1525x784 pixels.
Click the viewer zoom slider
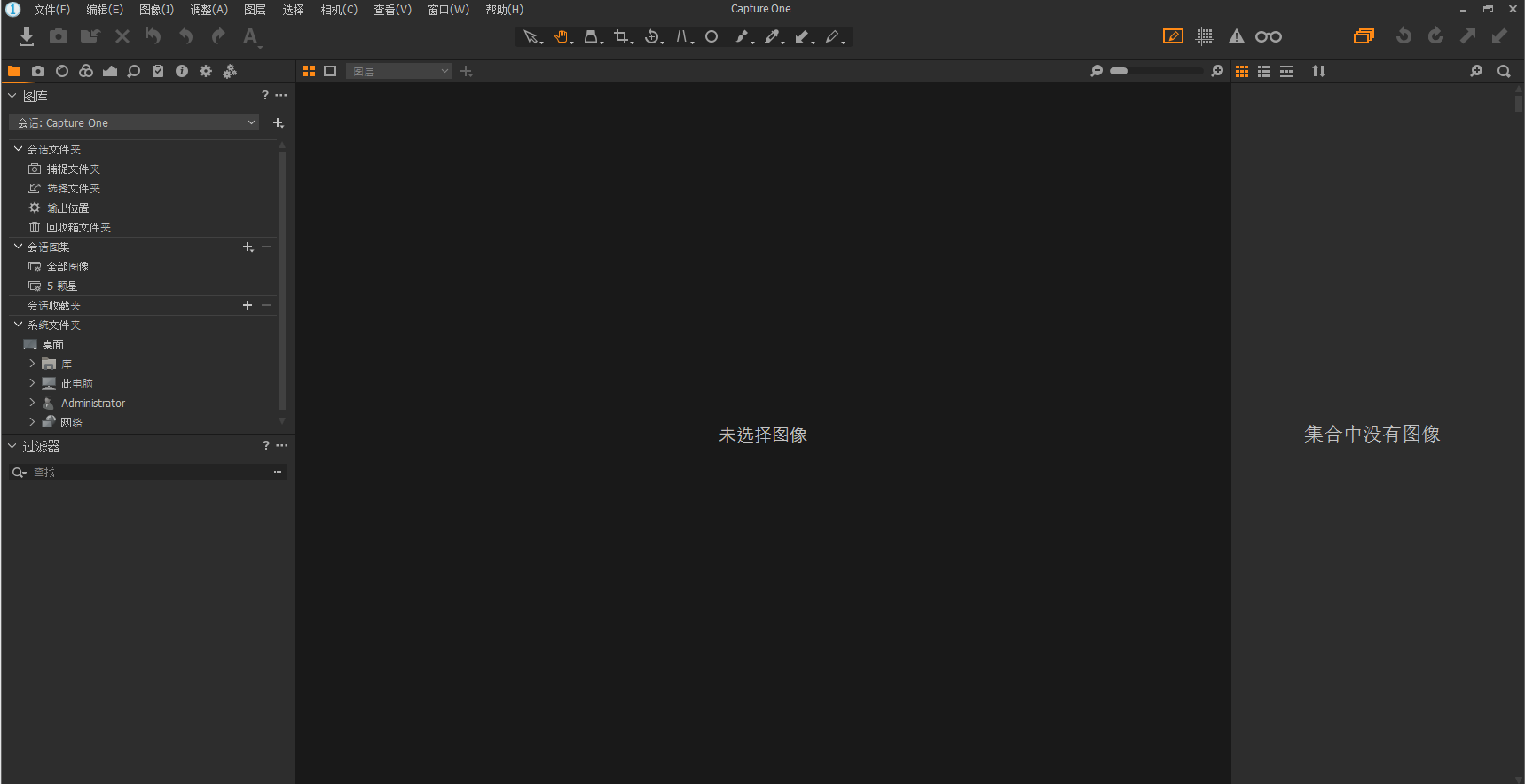1156,71
